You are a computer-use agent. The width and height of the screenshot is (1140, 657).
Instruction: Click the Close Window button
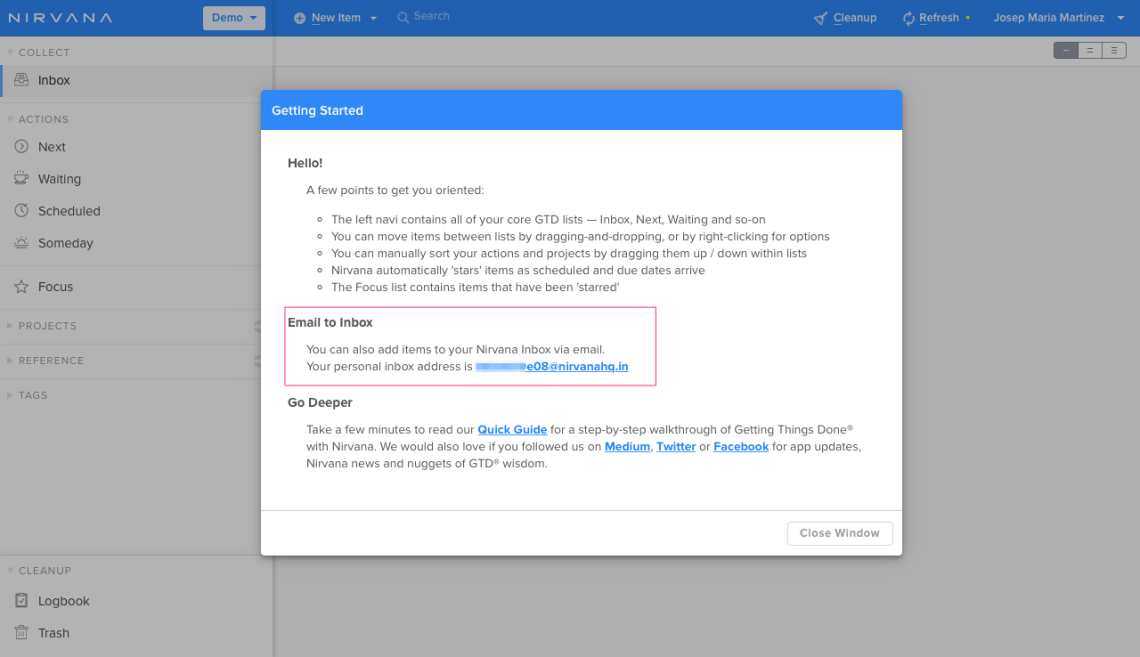(x=840, y=533)
